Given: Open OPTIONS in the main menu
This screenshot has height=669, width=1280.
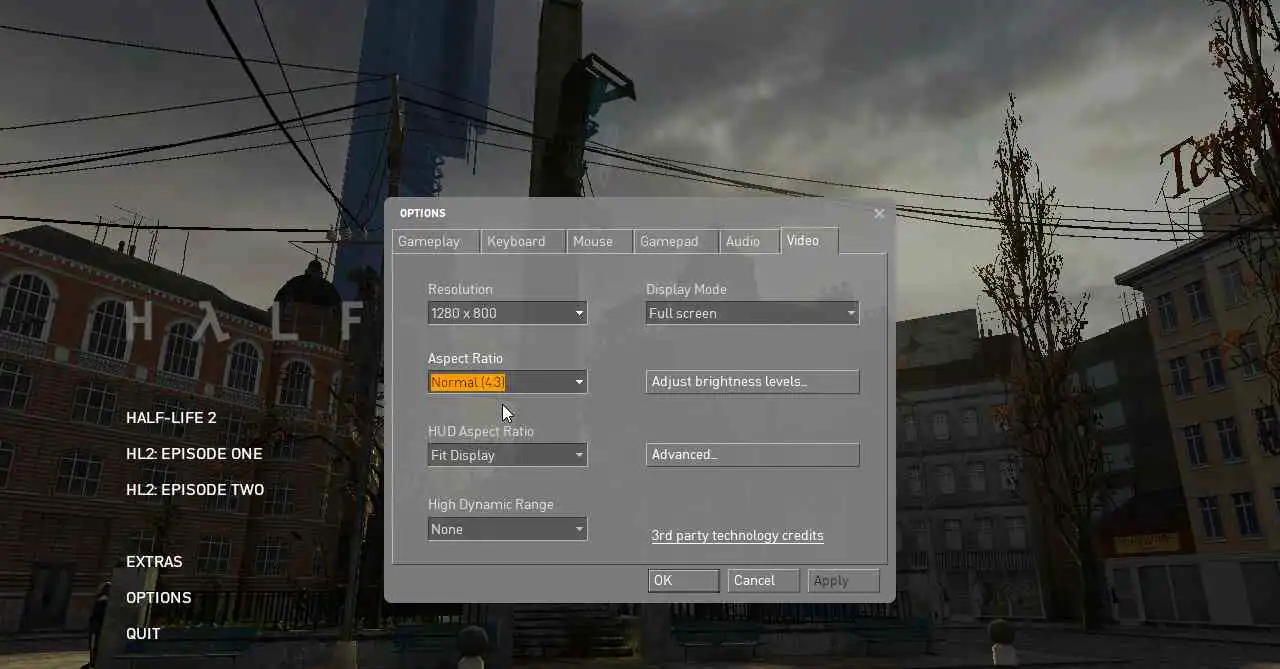Looking at the screenshot, I should (159, 598).
